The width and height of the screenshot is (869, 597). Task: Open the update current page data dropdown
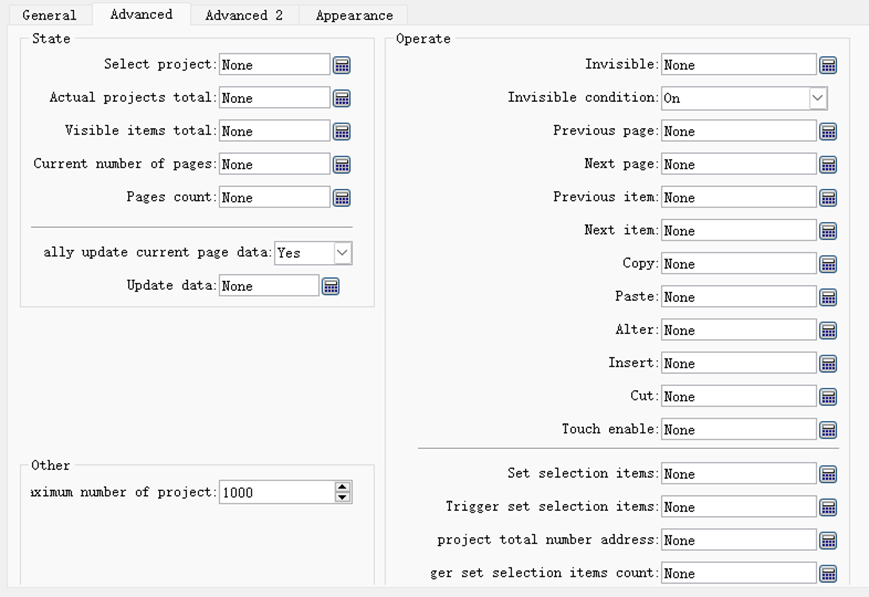click(341, 253)
